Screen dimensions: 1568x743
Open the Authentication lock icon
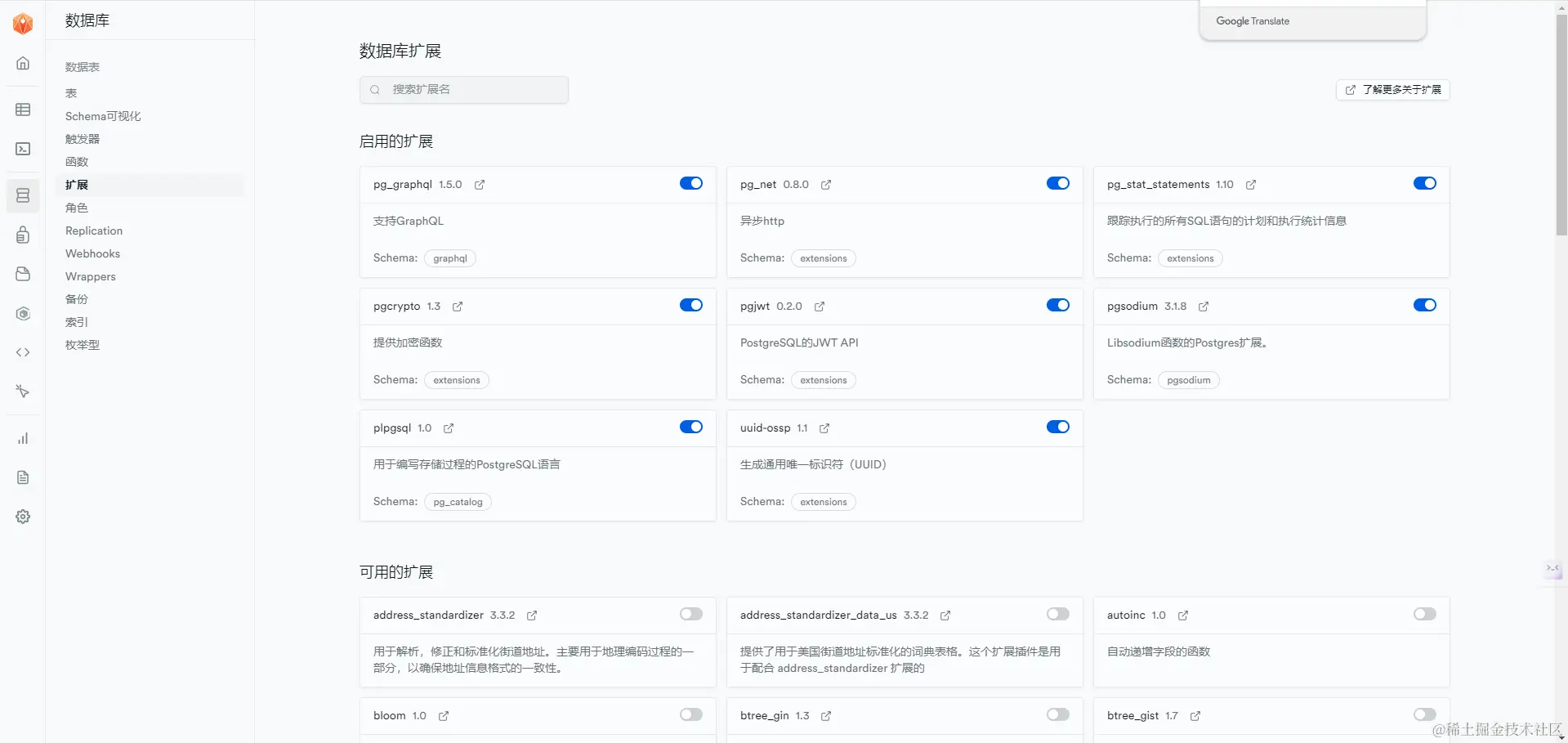23,235
